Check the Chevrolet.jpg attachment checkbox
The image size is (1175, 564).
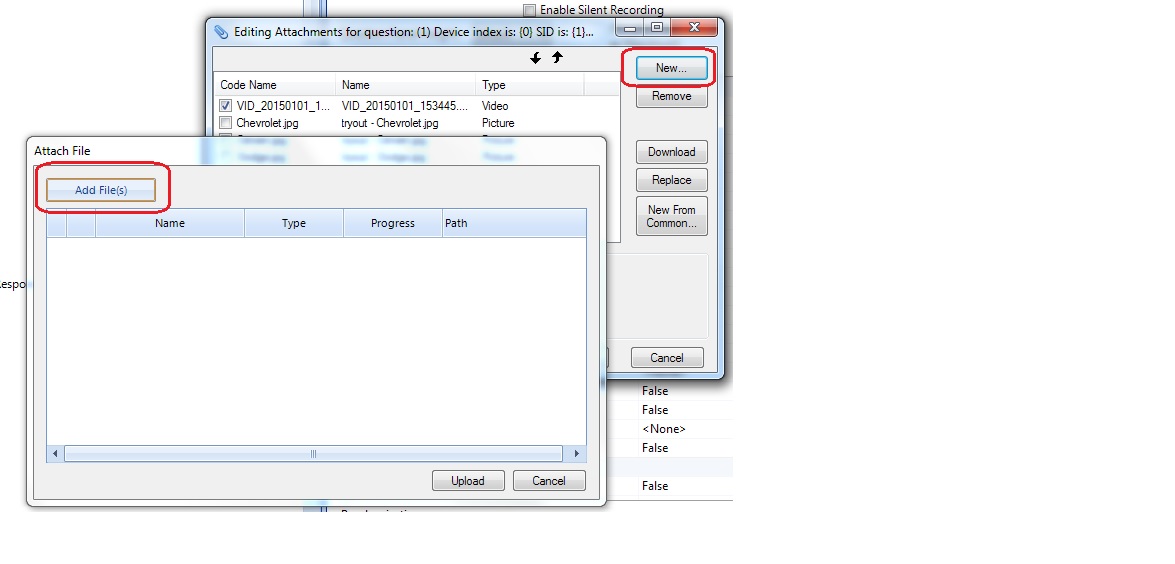coord(226,123)
